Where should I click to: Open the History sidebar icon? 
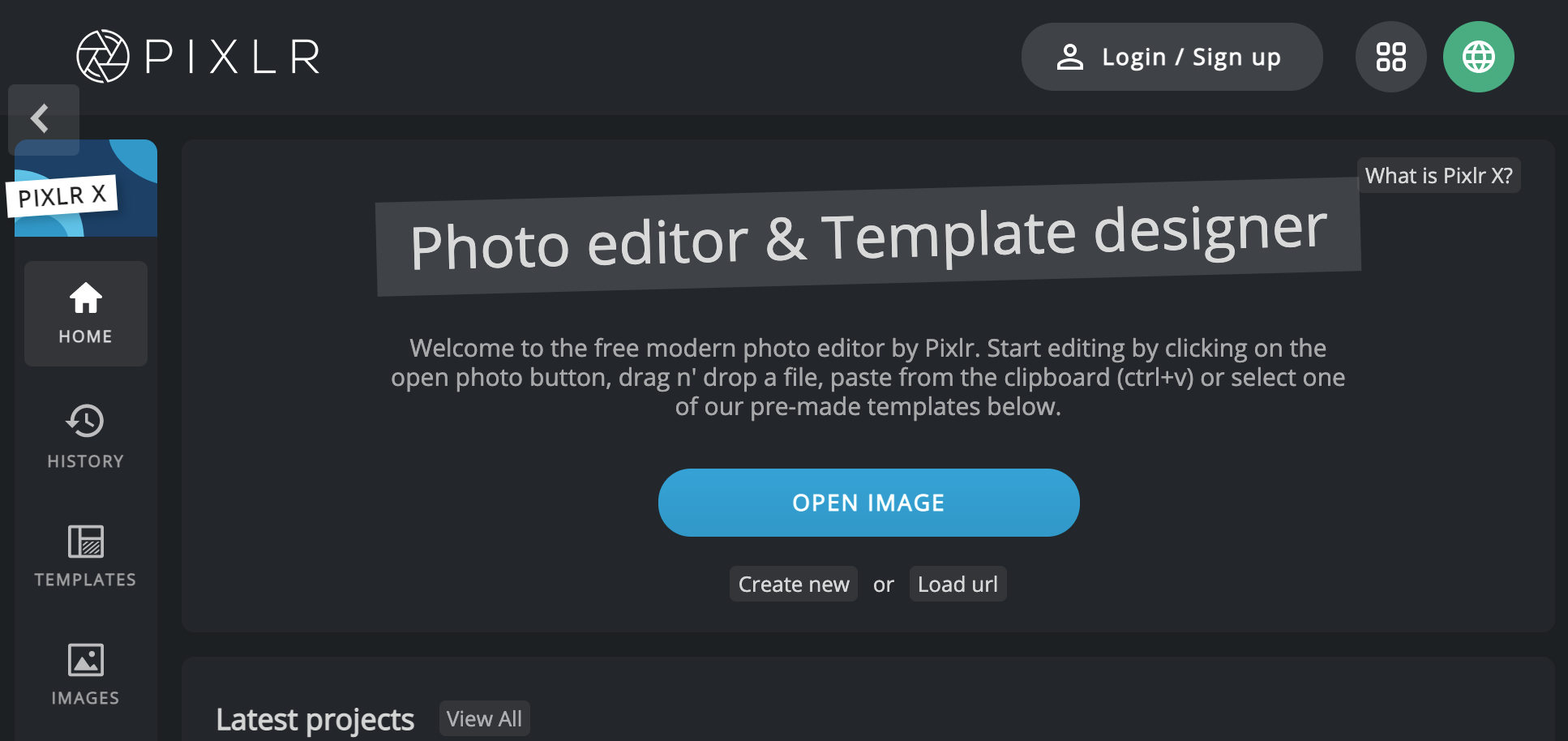[86, 436]
